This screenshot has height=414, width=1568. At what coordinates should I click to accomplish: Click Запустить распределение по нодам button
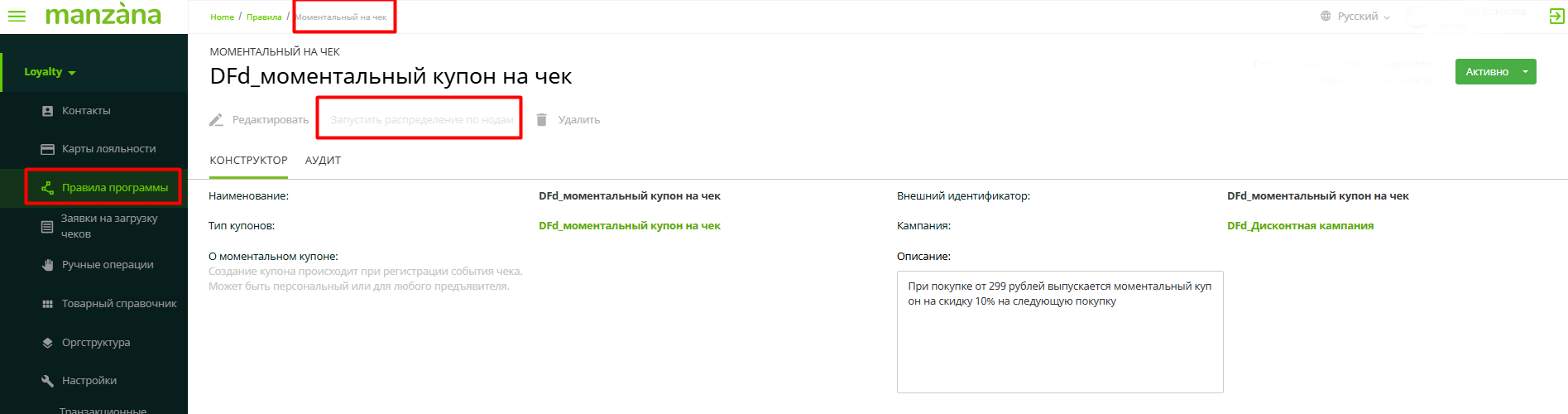point(422,120)
